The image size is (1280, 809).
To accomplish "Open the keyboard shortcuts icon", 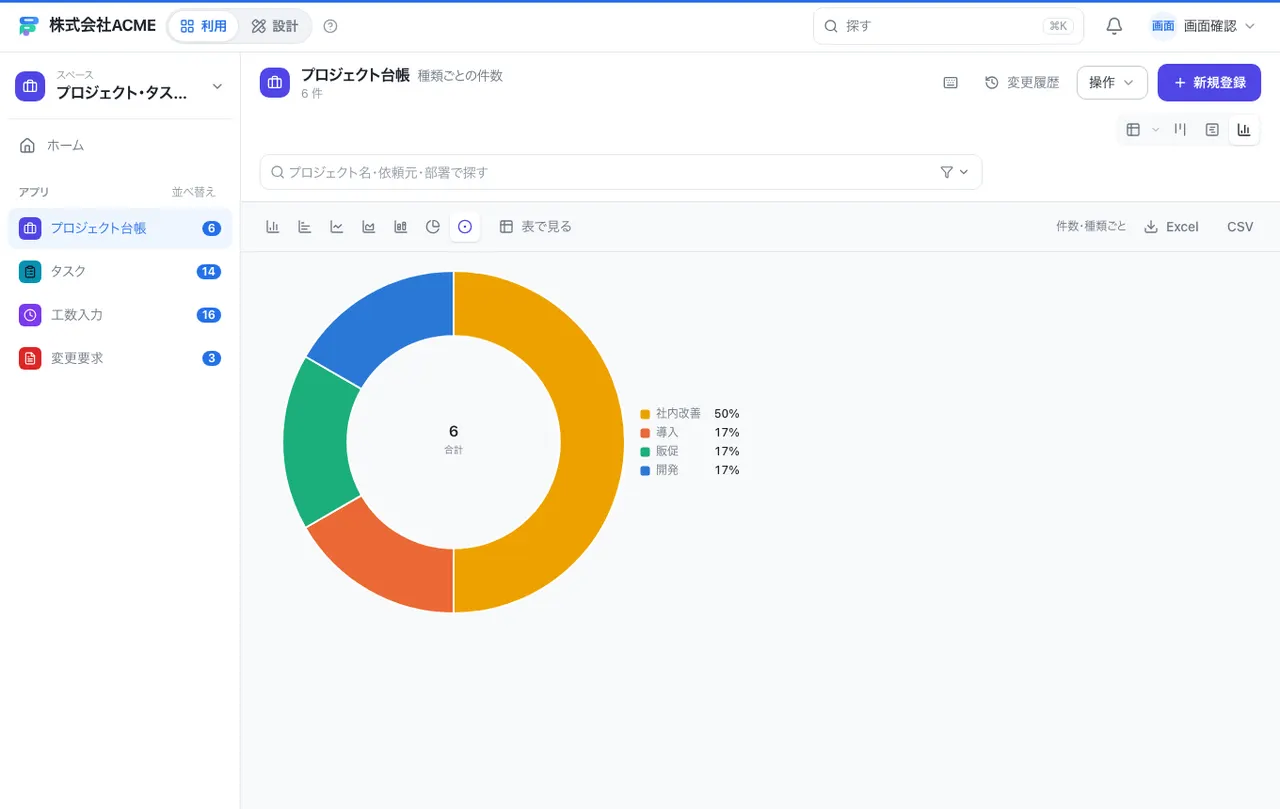I will (x=951, y=83).
